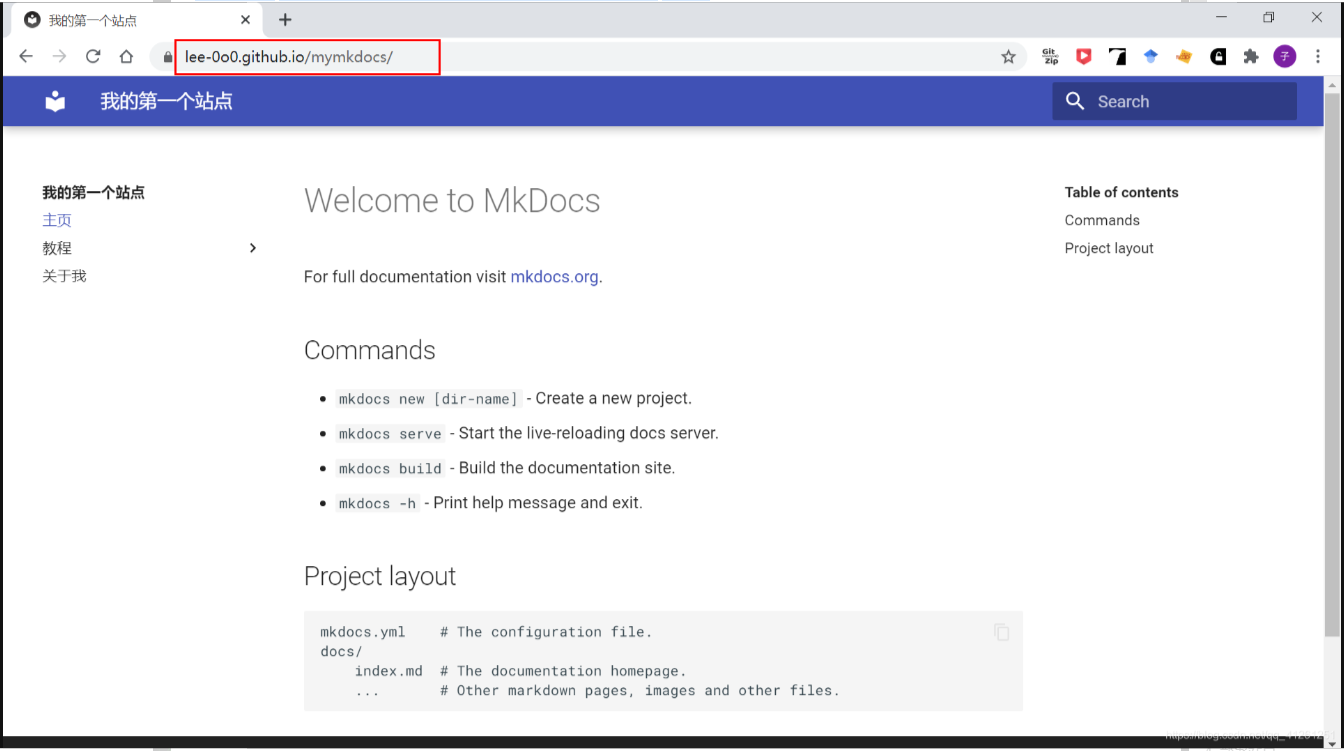Bookmark this page with the star icon
The width and height of the screenshot is (1344, 751).
tap(1008, 57)
